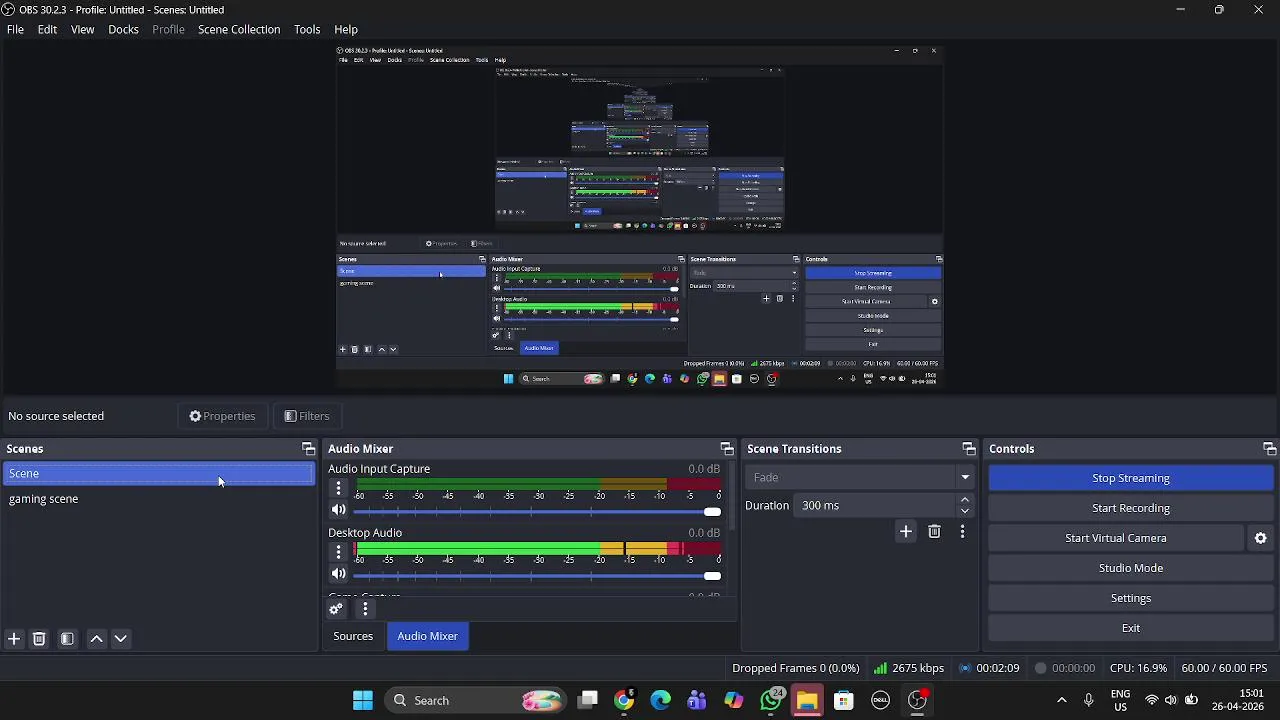1280x720 pixels.
Task: Open the Help menu
Action: [x=346, y=29]
